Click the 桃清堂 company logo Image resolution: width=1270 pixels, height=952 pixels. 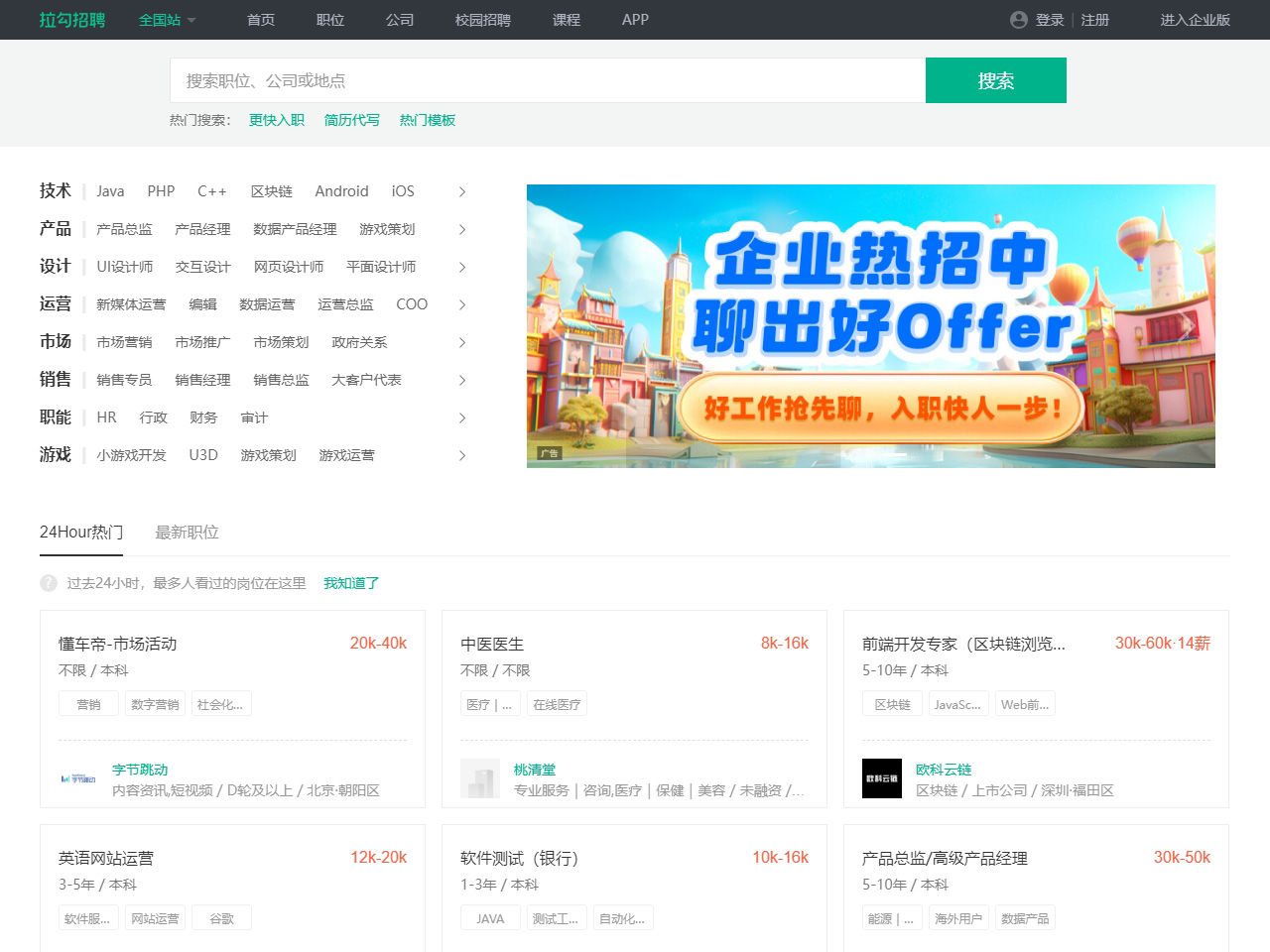click(x=480, y=779)
